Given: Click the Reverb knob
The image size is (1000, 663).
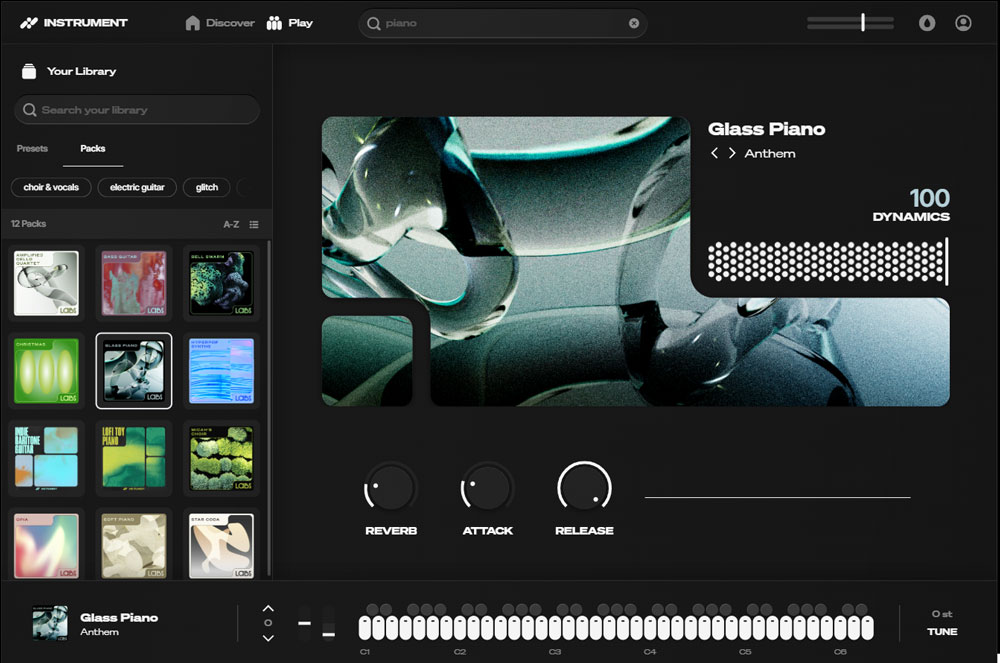Looking at the screenshot, I should [x=390, y=489].
